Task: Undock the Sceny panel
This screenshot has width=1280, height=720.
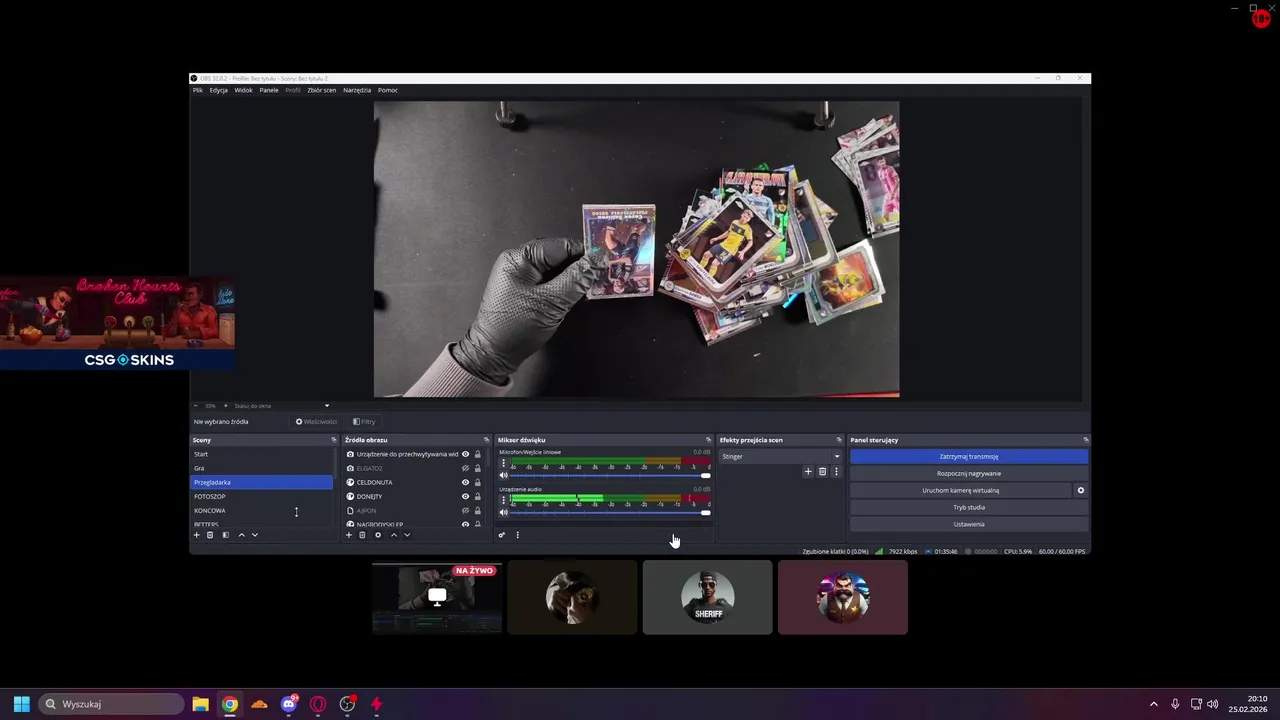Action: [x=334, y=440]
